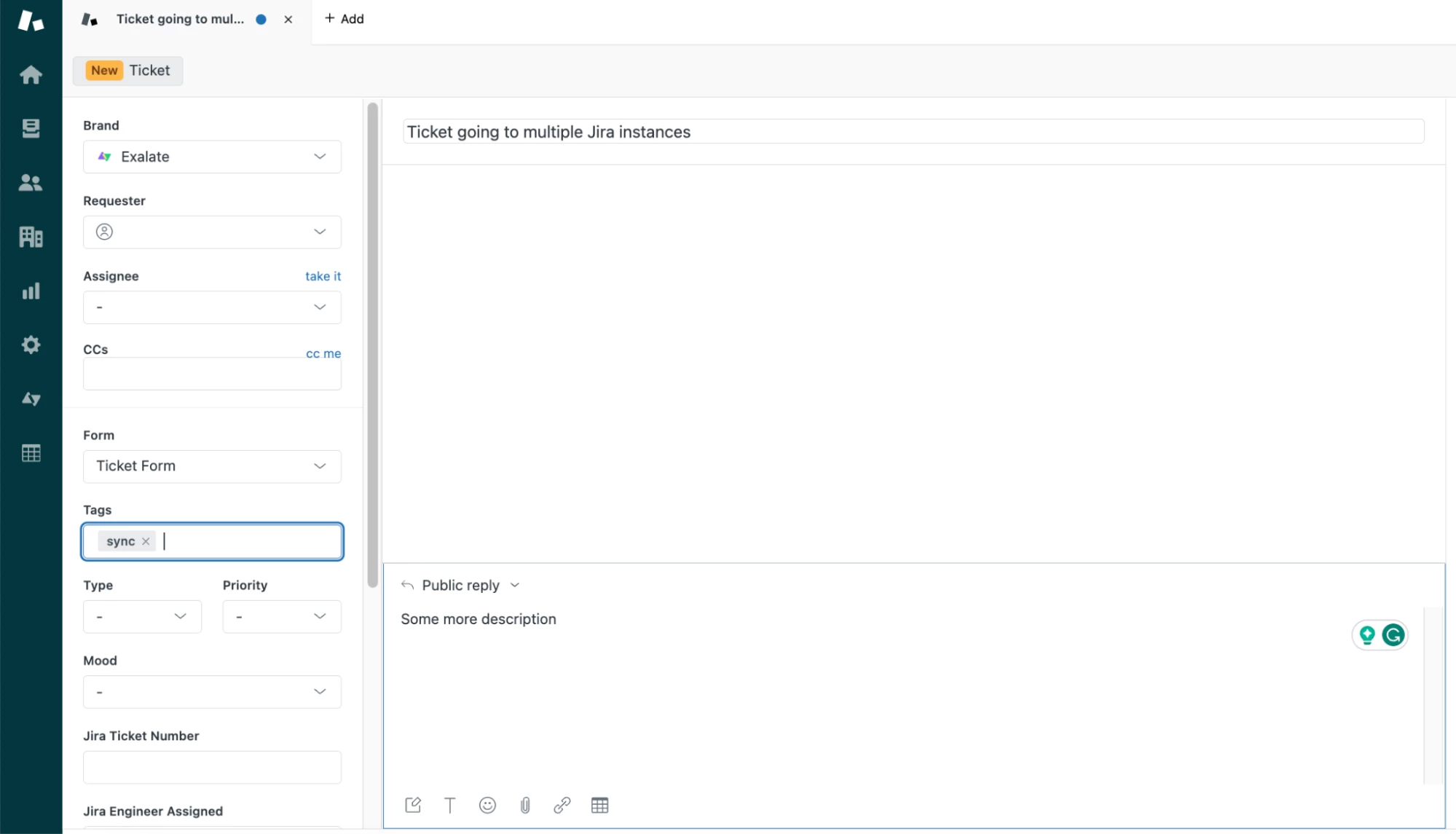Open the Ticket Form dropdown
The width and height of the screenshot is (1456, 834).
(212, 466)
